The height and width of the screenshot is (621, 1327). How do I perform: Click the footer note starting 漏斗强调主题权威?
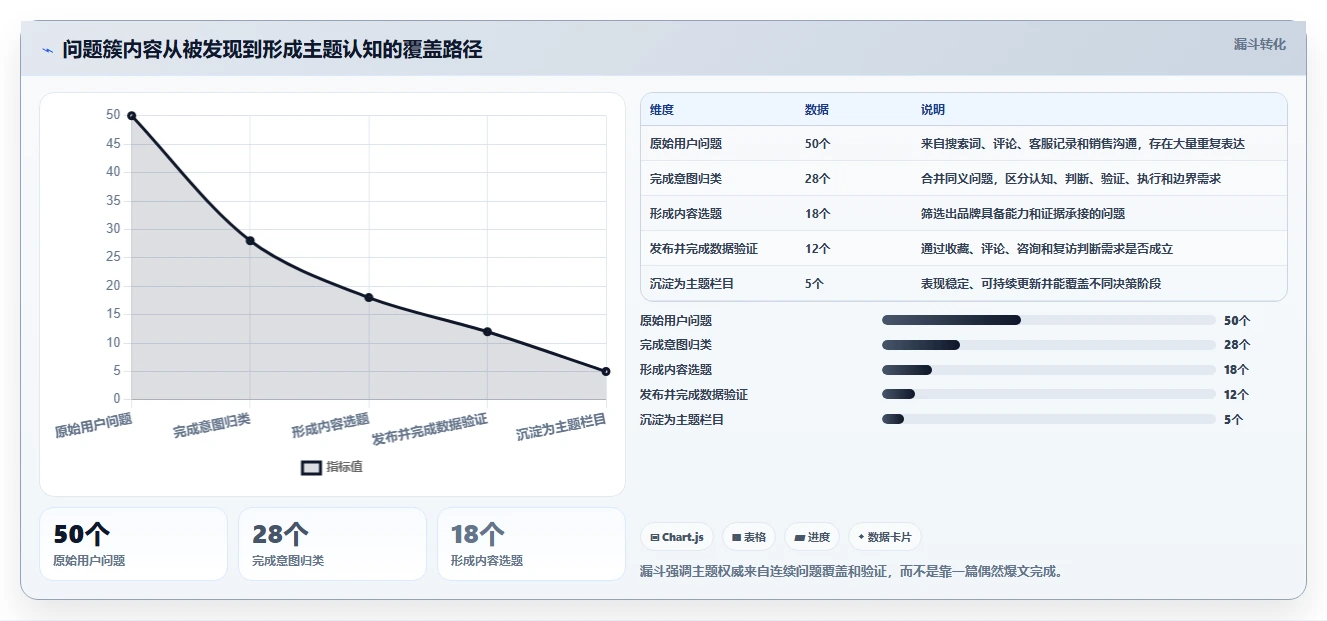click(x=851, y=572)
